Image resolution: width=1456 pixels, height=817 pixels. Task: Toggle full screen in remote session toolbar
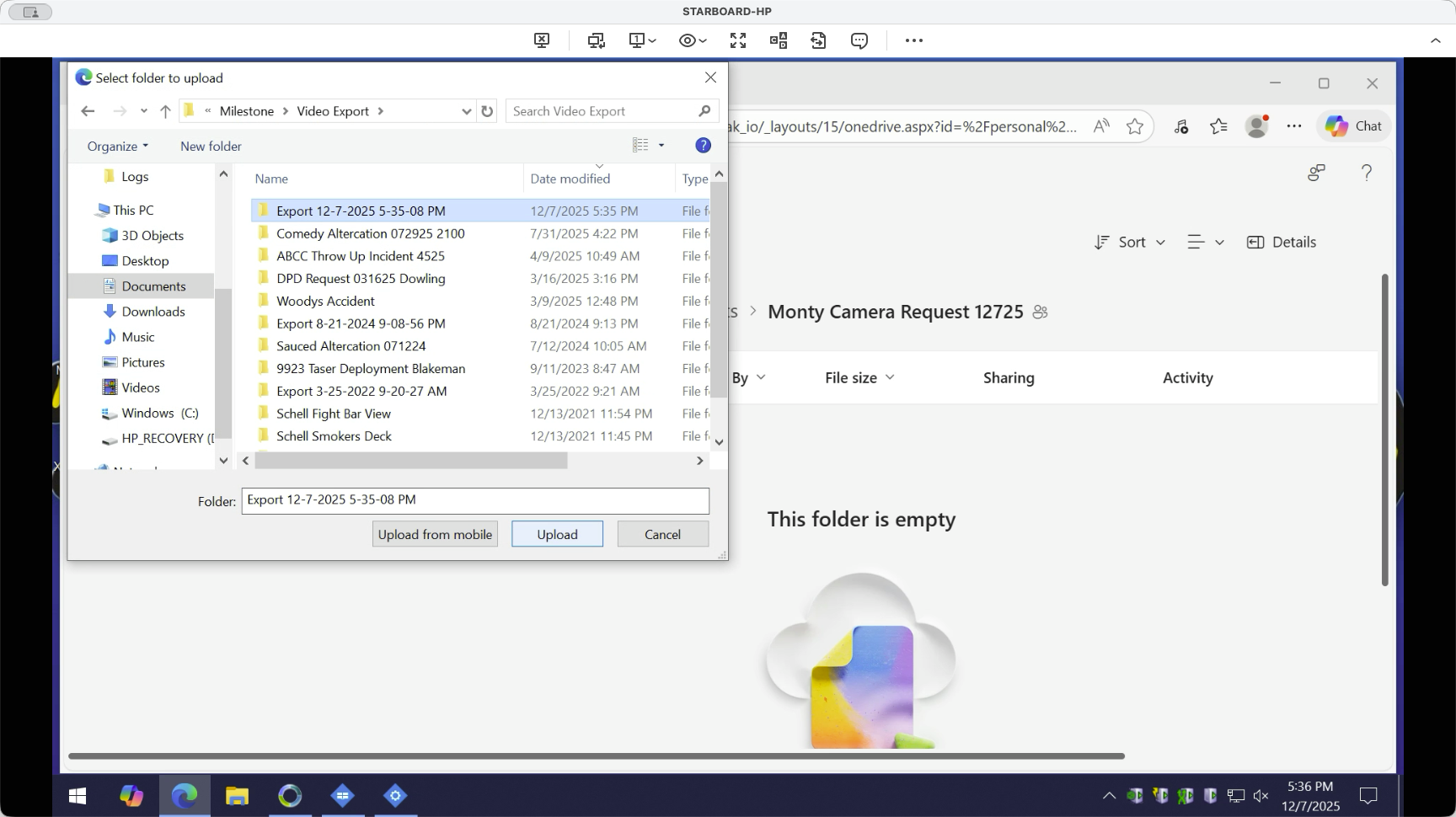point(738,40)
